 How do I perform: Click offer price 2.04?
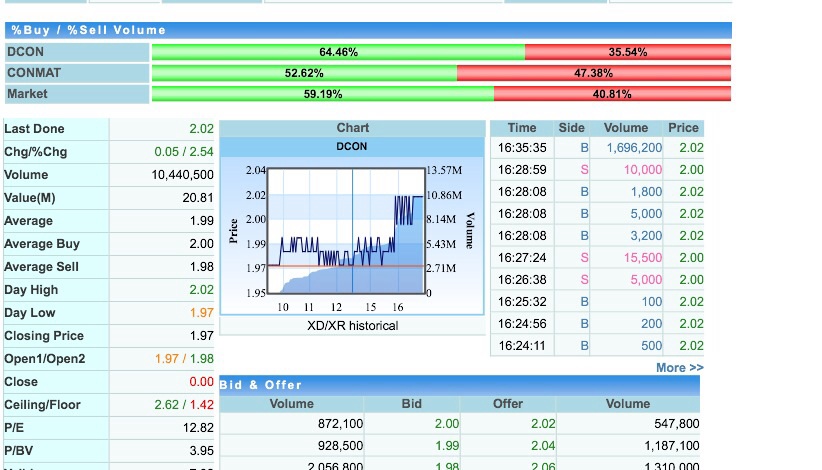point(543,446)
